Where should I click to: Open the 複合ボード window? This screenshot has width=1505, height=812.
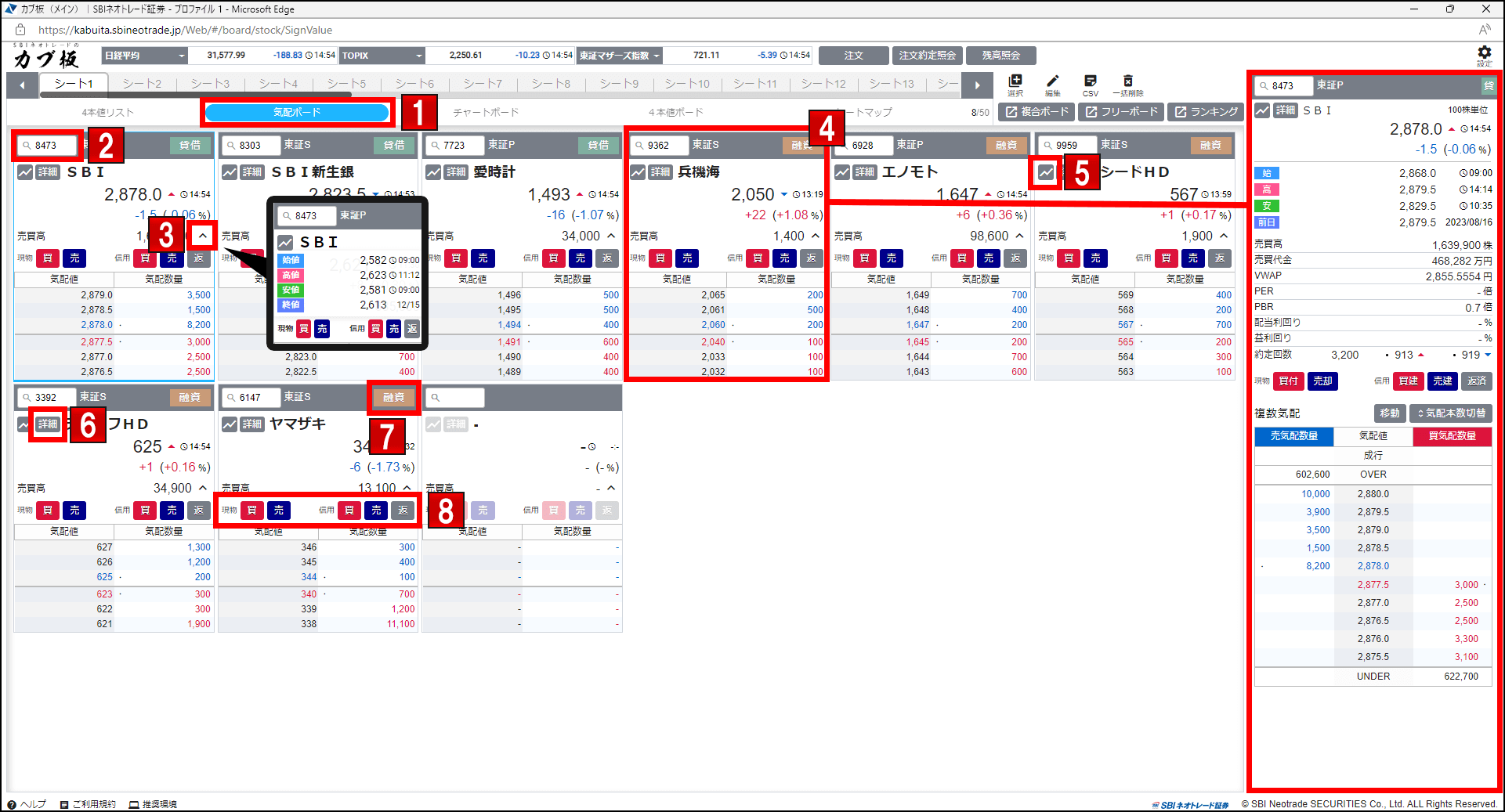(x=1036, y=112)
